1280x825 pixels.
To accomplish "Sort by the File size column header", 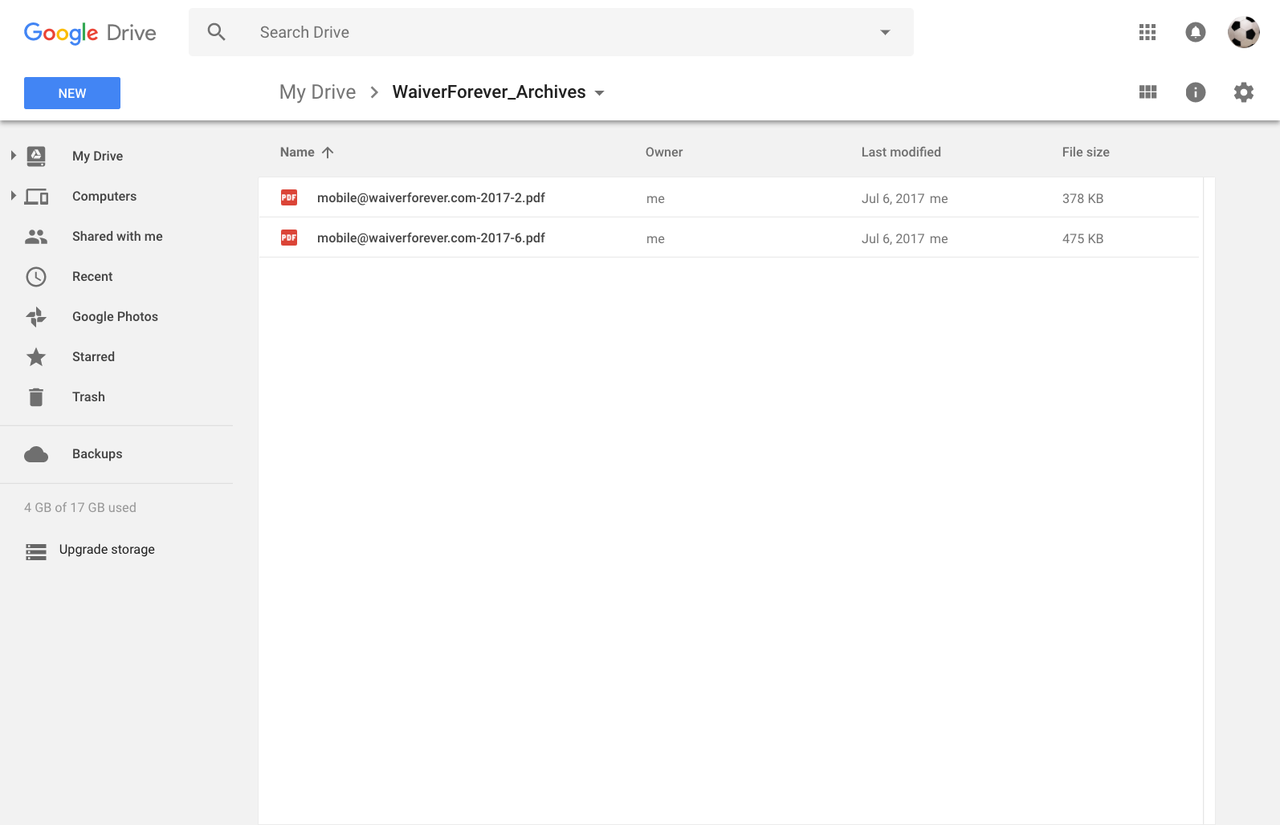I will pos(1086,152).
